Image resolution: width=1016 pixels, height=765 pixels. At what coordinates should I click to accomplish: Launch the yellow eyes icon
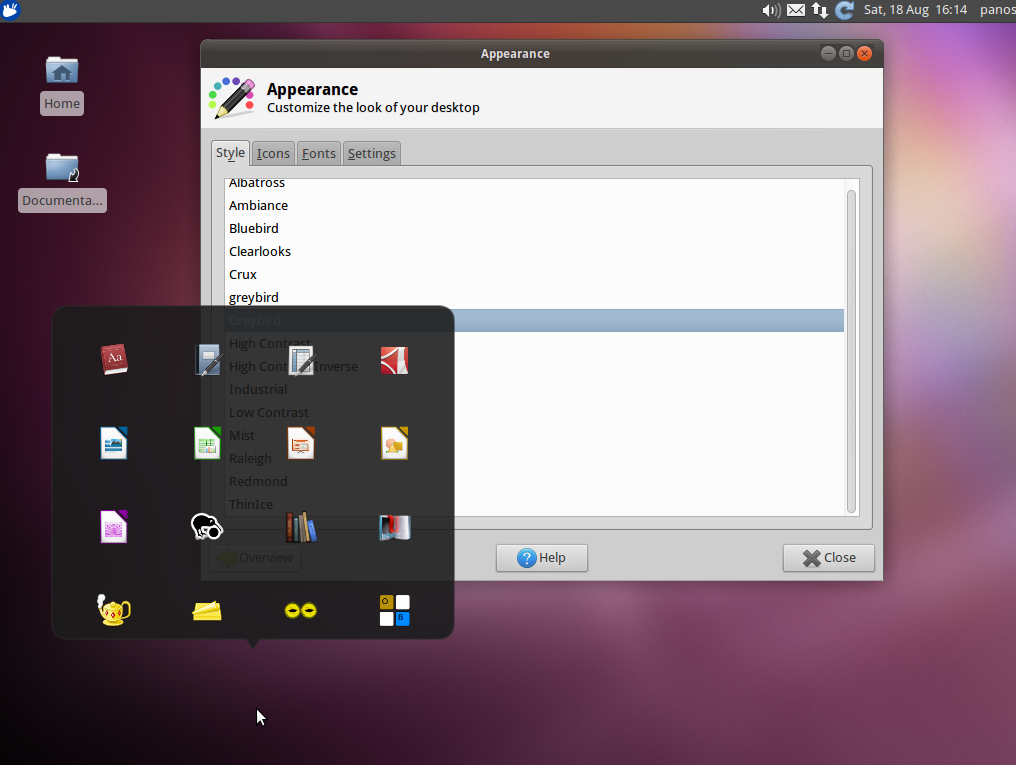(301, 610)
